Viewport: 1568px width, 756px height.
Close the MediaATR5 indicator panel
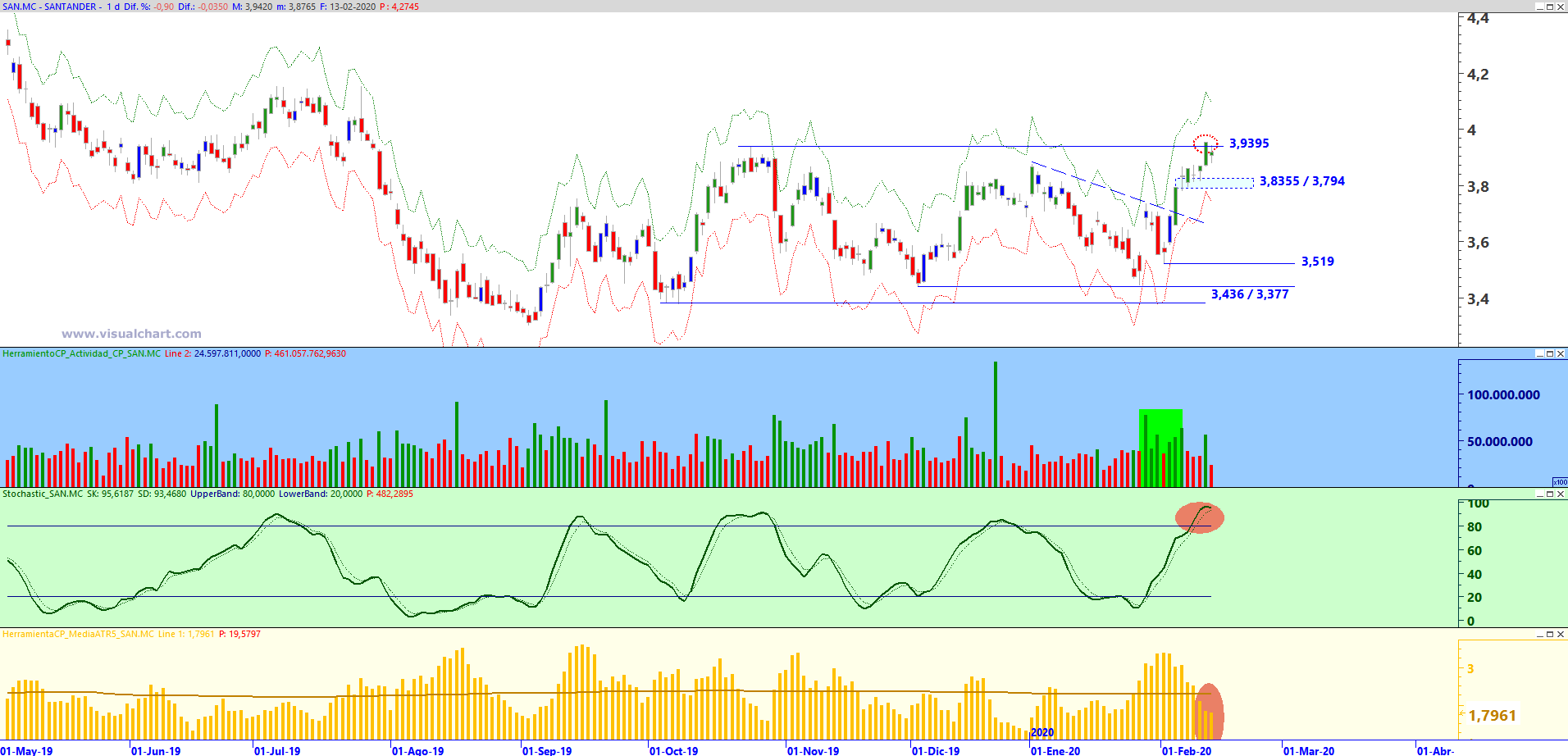click(1561, 634)
